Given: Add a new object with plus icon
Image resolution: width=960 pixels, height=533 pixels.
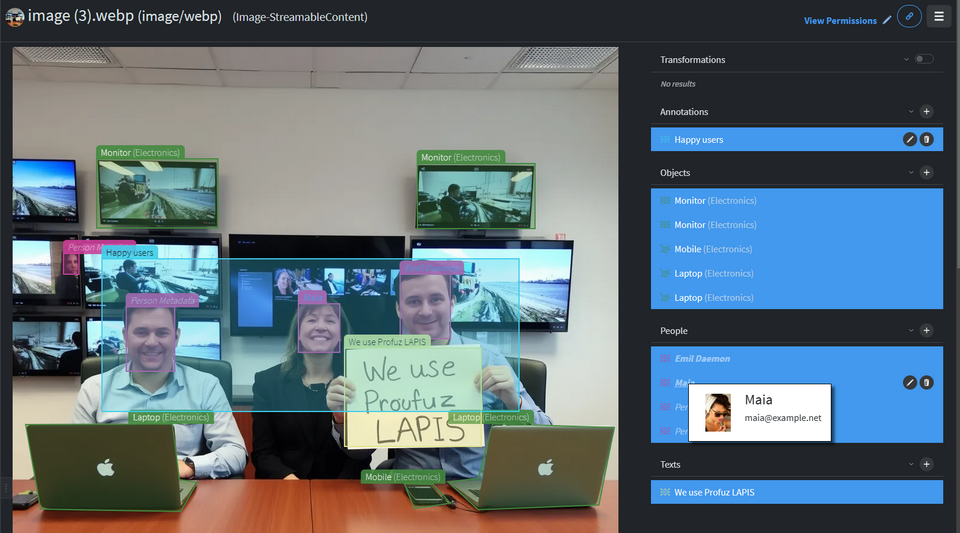Looking at the screenshot, I should 926,173.
